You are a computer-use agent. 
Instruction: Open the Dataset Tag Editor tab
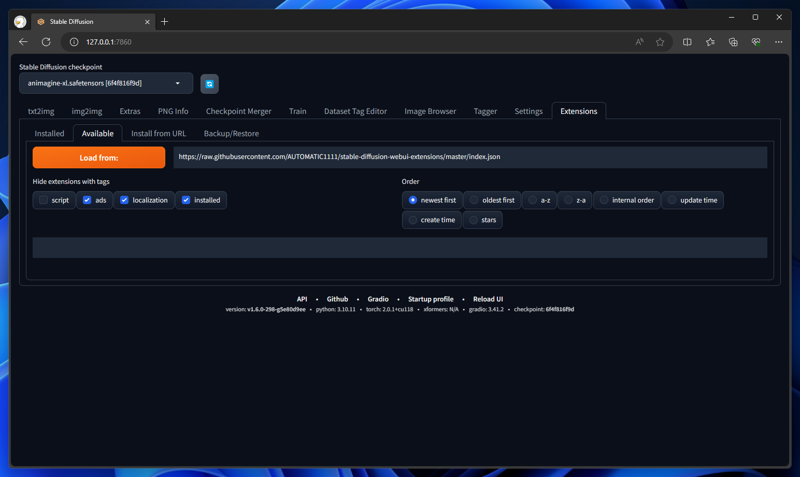pyautogui.click(x=355, y=111)
